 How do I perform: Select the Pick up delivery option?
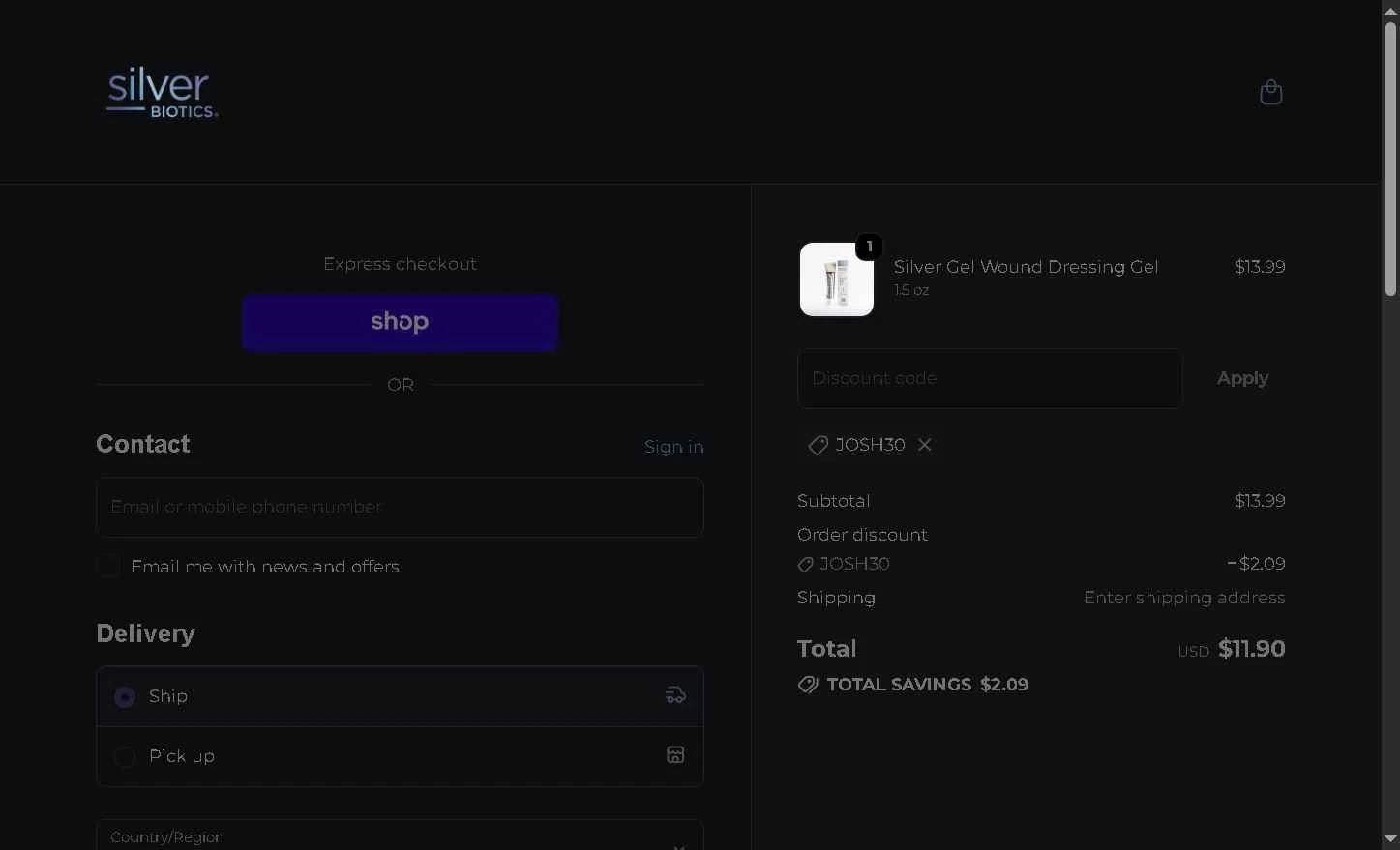(400, 756)
